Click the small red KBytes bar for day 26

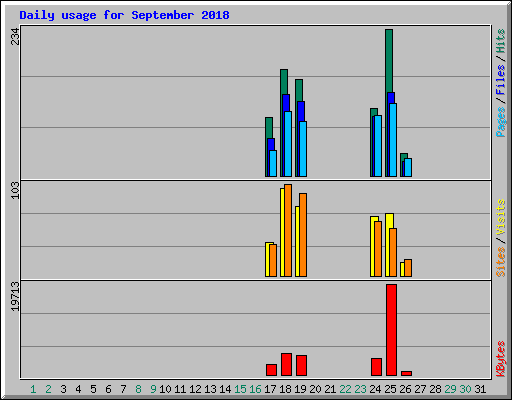click(x=406, y=374)
